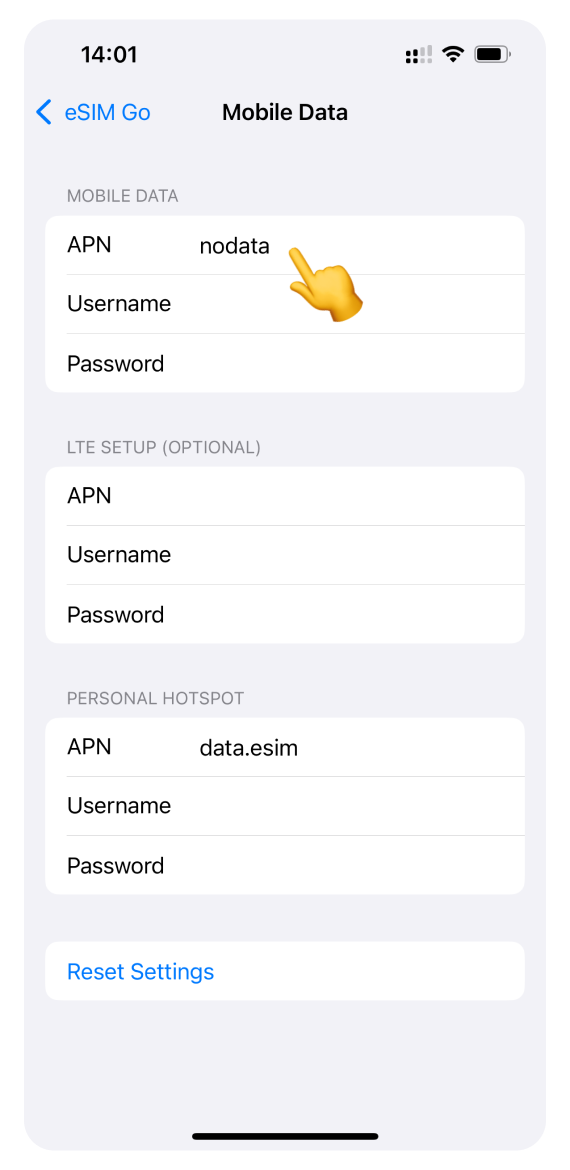Tap the home indicator bar
This screenshot has width=570, height=1170.
pyautogui.click(x=285, y=1136)
